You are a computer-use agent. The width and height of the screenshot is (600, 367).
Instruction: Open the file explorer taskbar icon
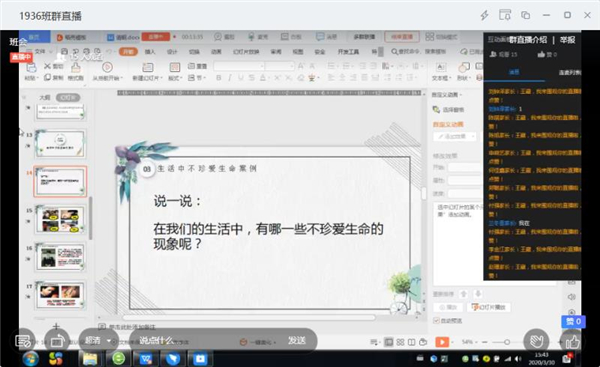[x=90, y=359]
